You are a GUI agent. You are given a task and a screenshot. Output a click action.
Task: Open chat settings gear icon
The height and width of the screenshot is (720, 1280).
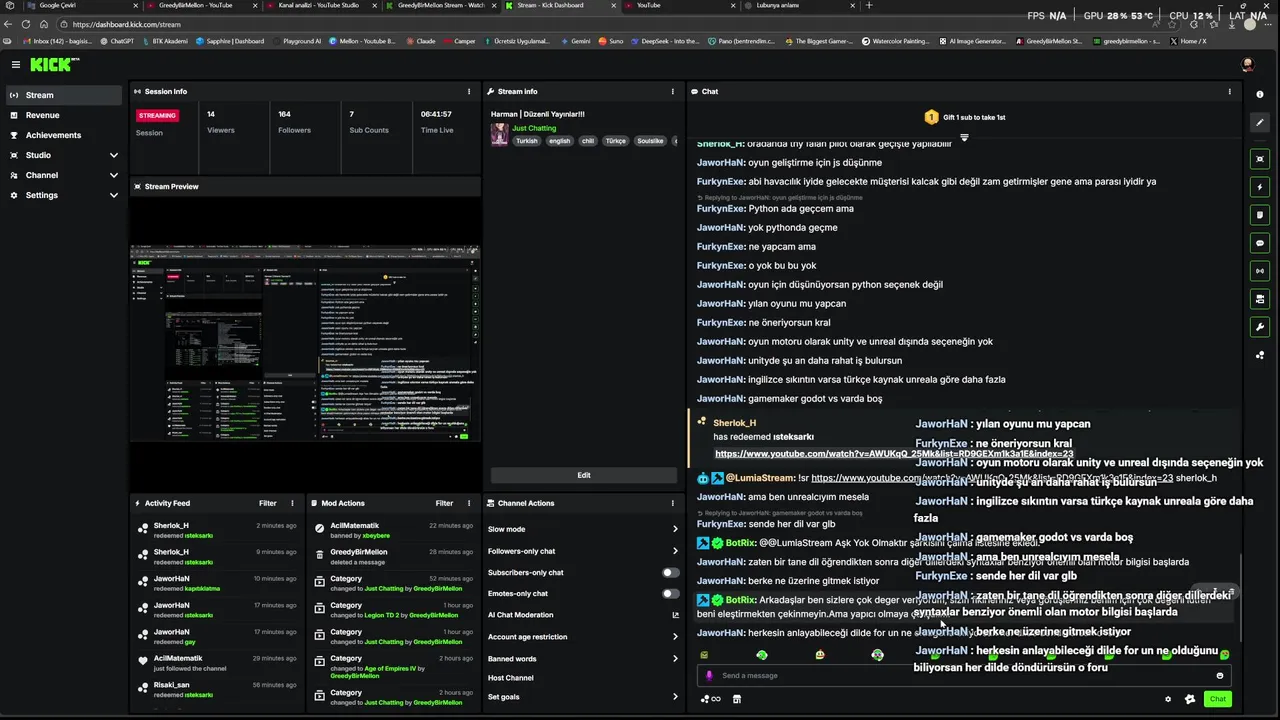coord(1168,700)
